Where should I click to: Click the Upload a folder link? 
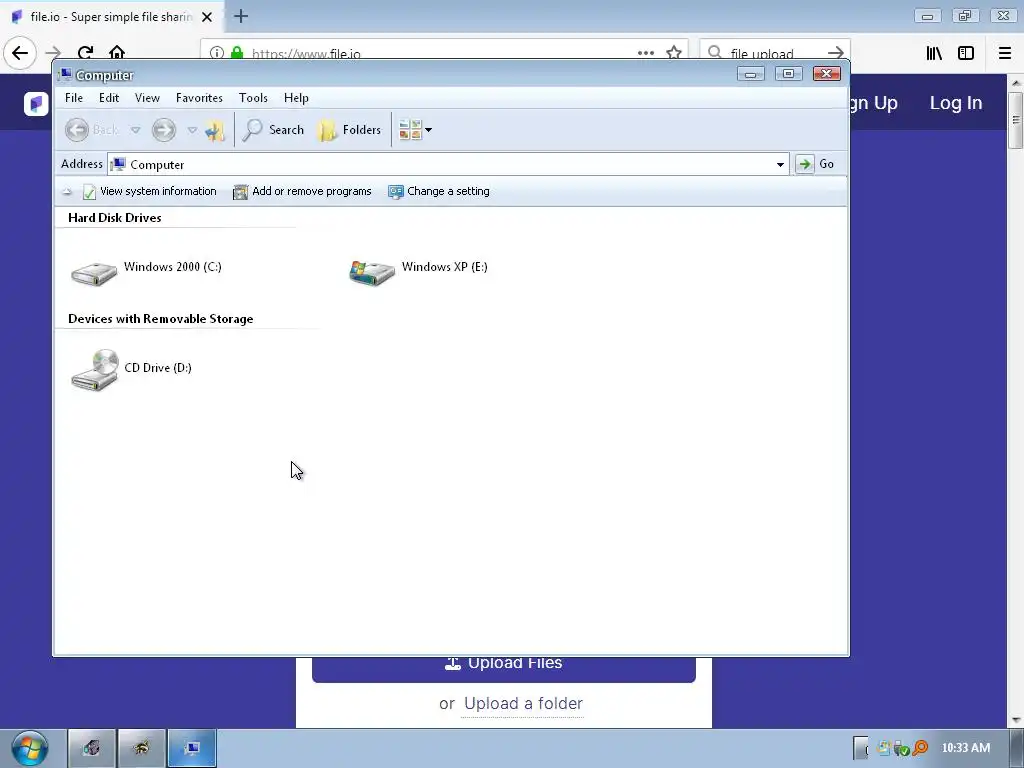coord(523,704)
